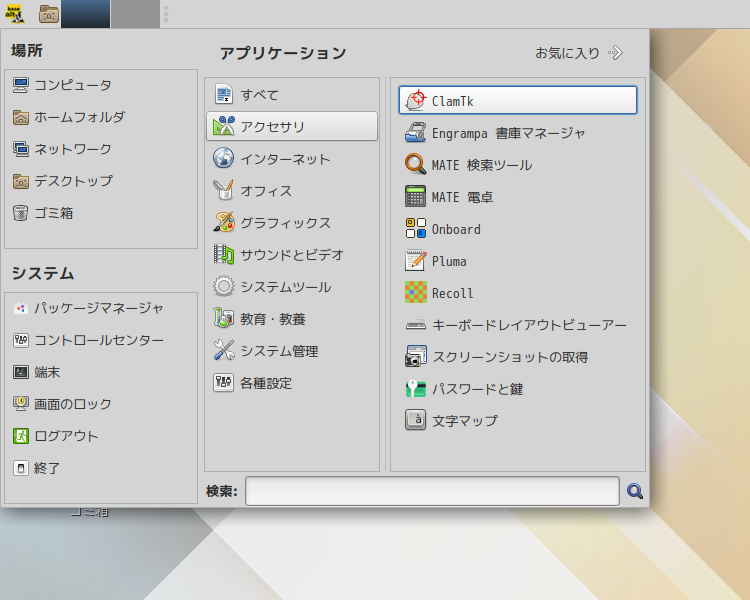Start Onboard on-screen keyboard
This screenshot has width=750, height=600.
(x=518, y=229)
